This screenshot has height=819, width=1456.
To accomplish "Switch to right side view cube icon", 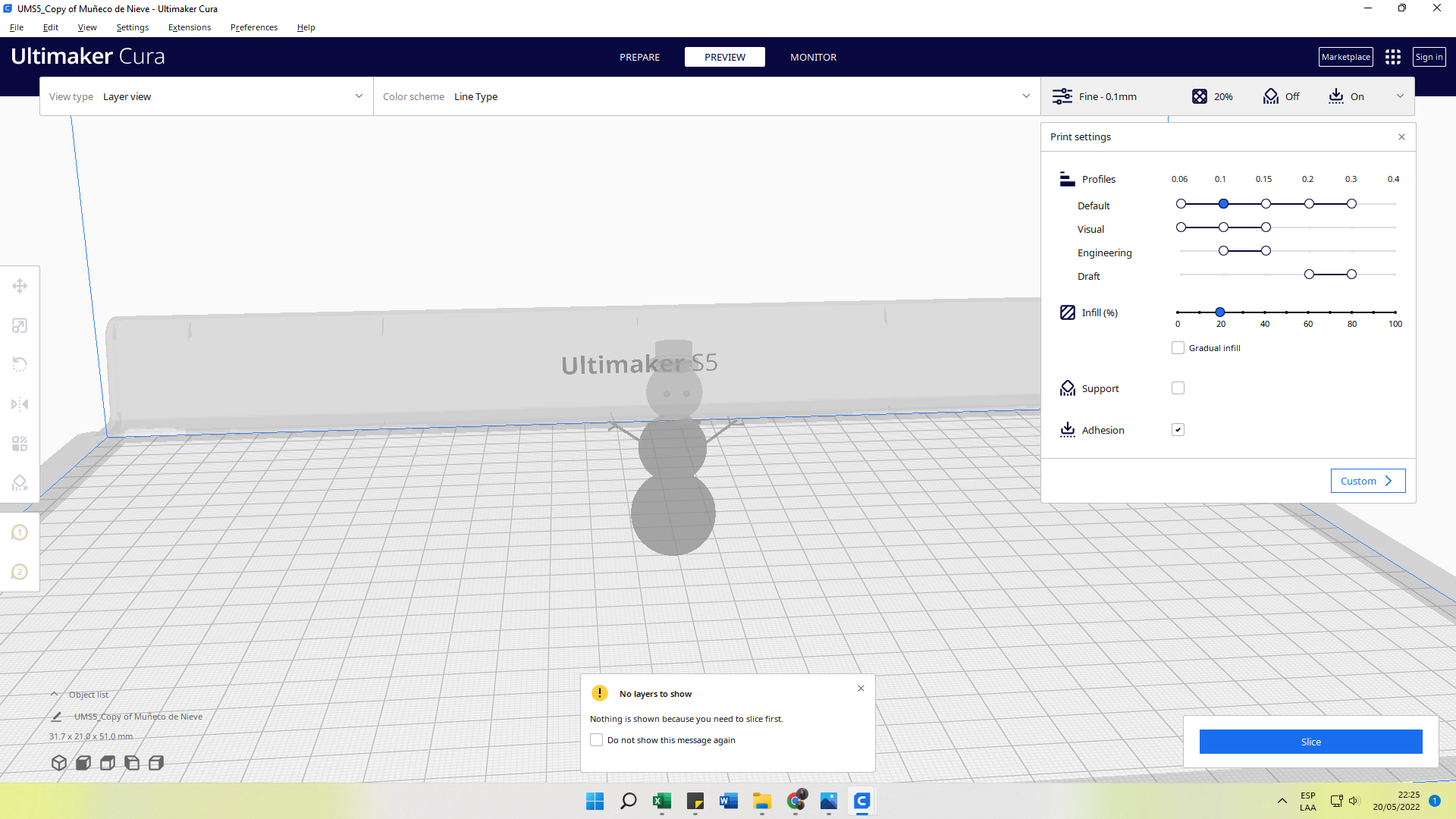I will click(156, 763).
